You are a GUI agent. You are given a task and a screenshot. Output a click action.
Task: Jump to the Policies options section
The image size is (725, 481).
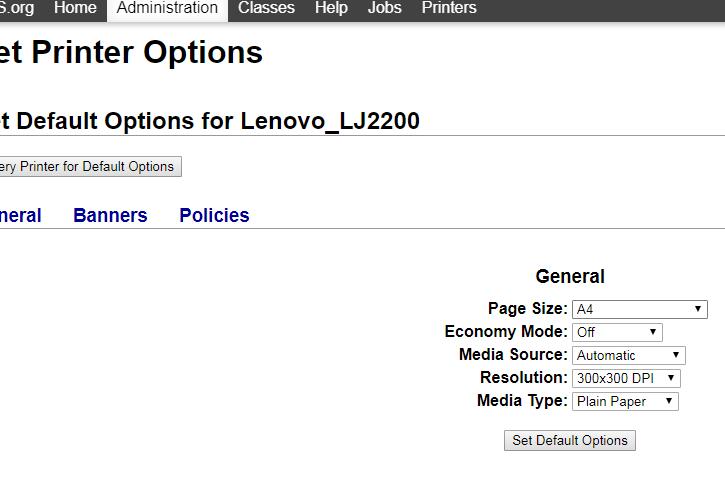[x=214, y=216]
